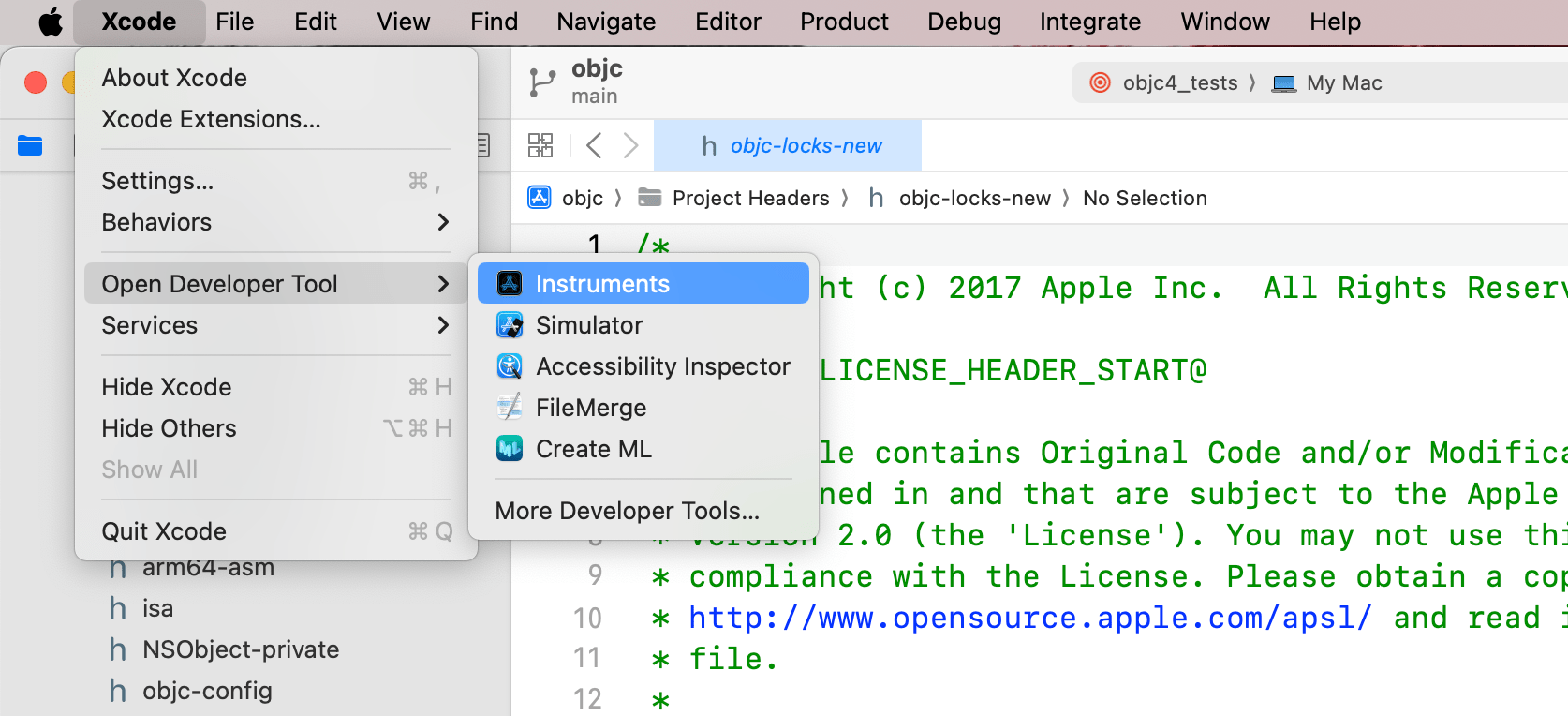Select objc-config in navigator

(x=207, y=691)
